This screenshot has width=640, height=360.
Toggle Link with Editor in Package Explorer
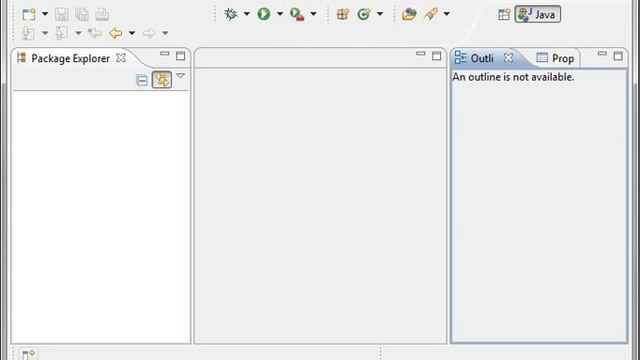coord(162,80)
